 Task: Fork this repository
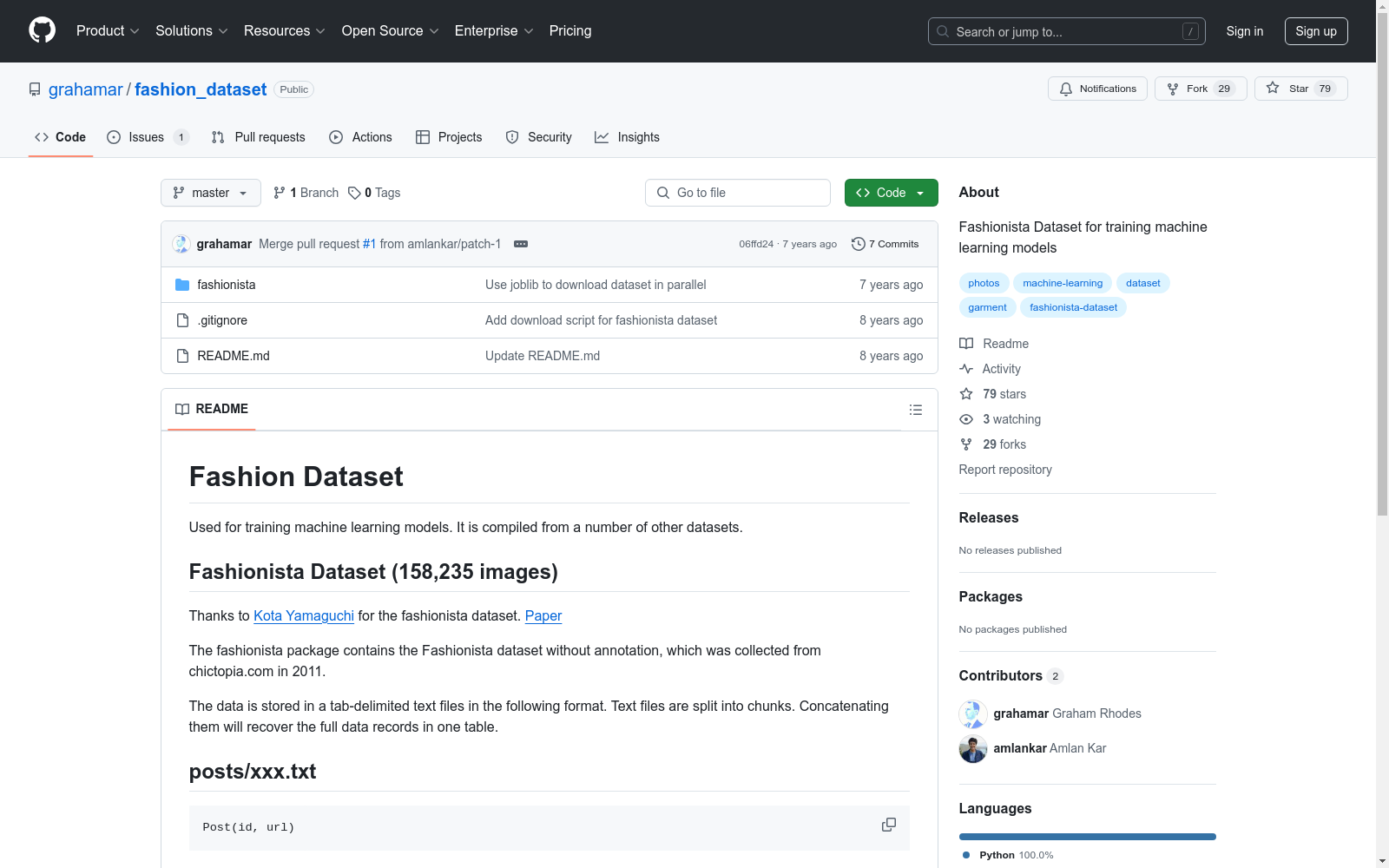point(1201,89)
